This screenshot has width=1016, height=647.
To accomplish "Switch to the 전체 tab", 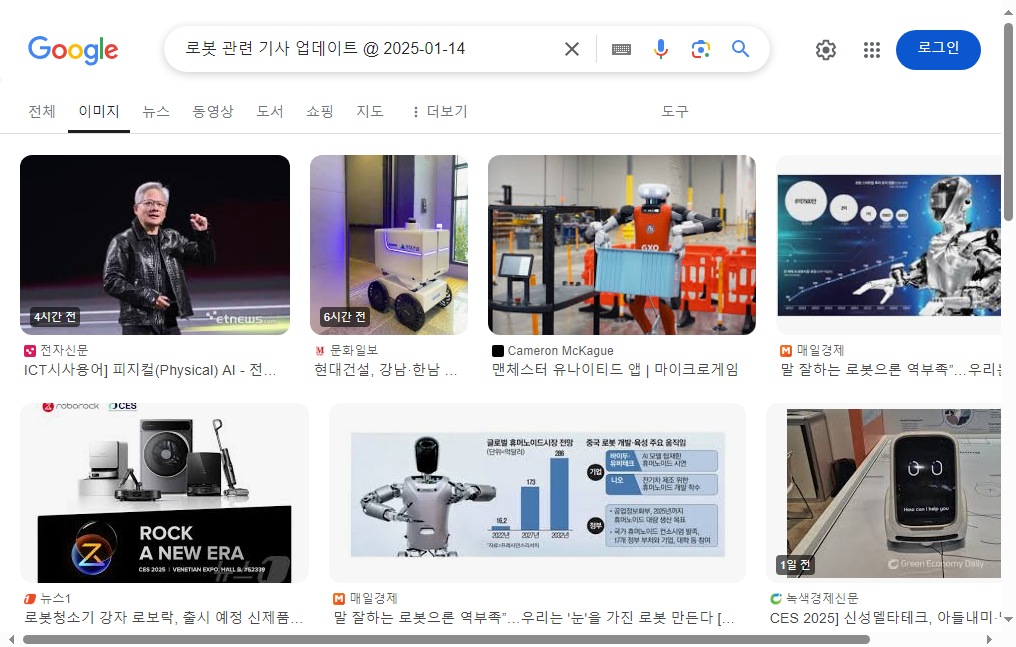I will (42, 111).
